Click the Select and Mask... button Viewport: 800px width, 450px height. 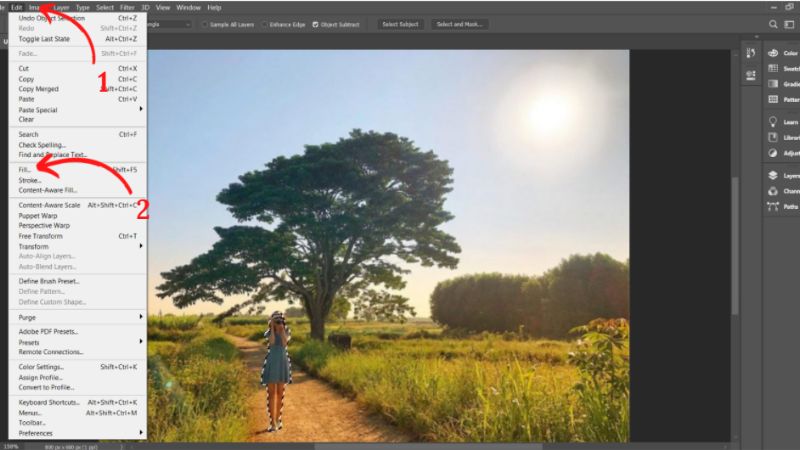click(x=459, y=24)
